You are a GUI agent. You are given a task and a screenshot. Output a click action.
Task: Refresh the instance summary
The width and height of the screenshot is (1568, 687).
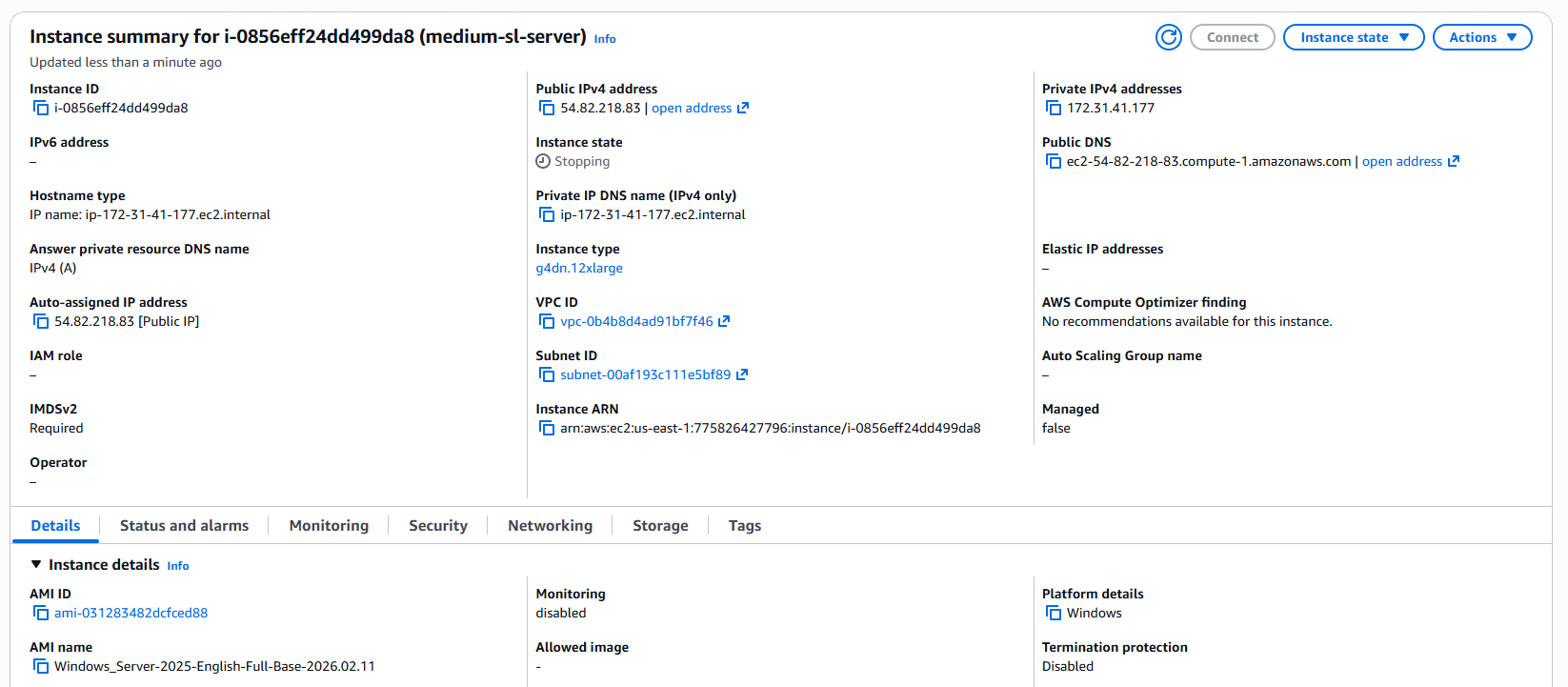1169,37
